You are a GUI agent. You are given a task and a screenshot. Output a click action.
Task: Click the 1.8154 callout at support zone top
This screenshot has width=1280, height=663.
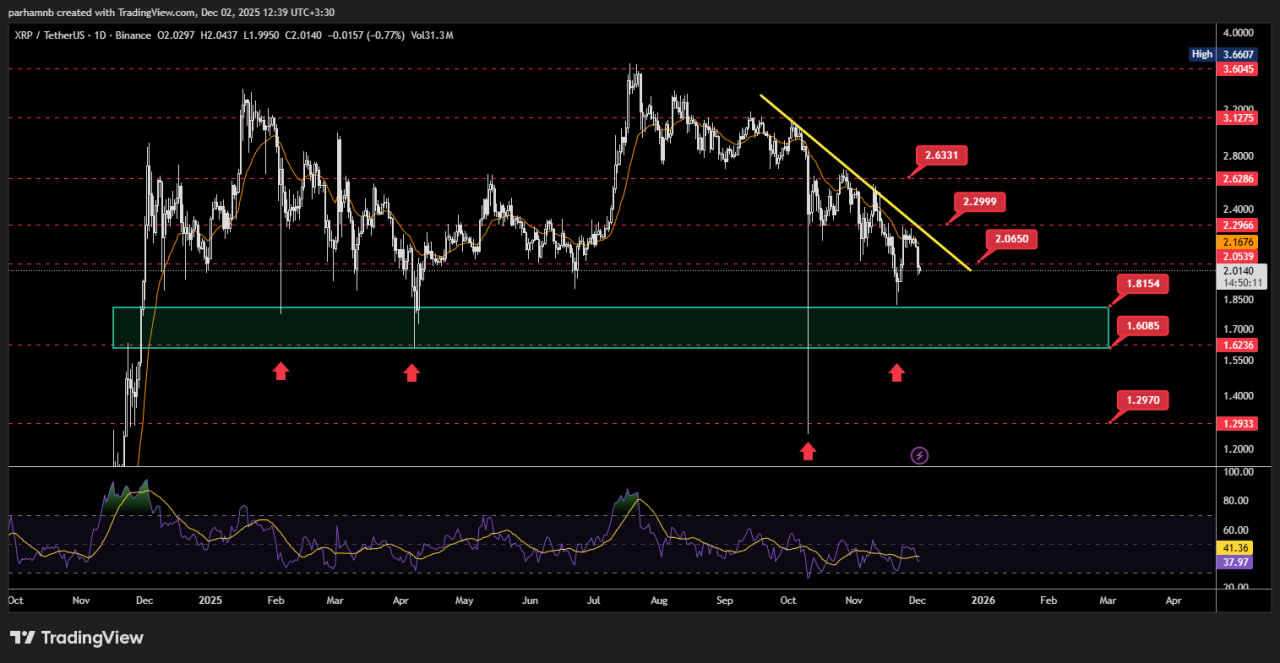tap(1141, 284)
